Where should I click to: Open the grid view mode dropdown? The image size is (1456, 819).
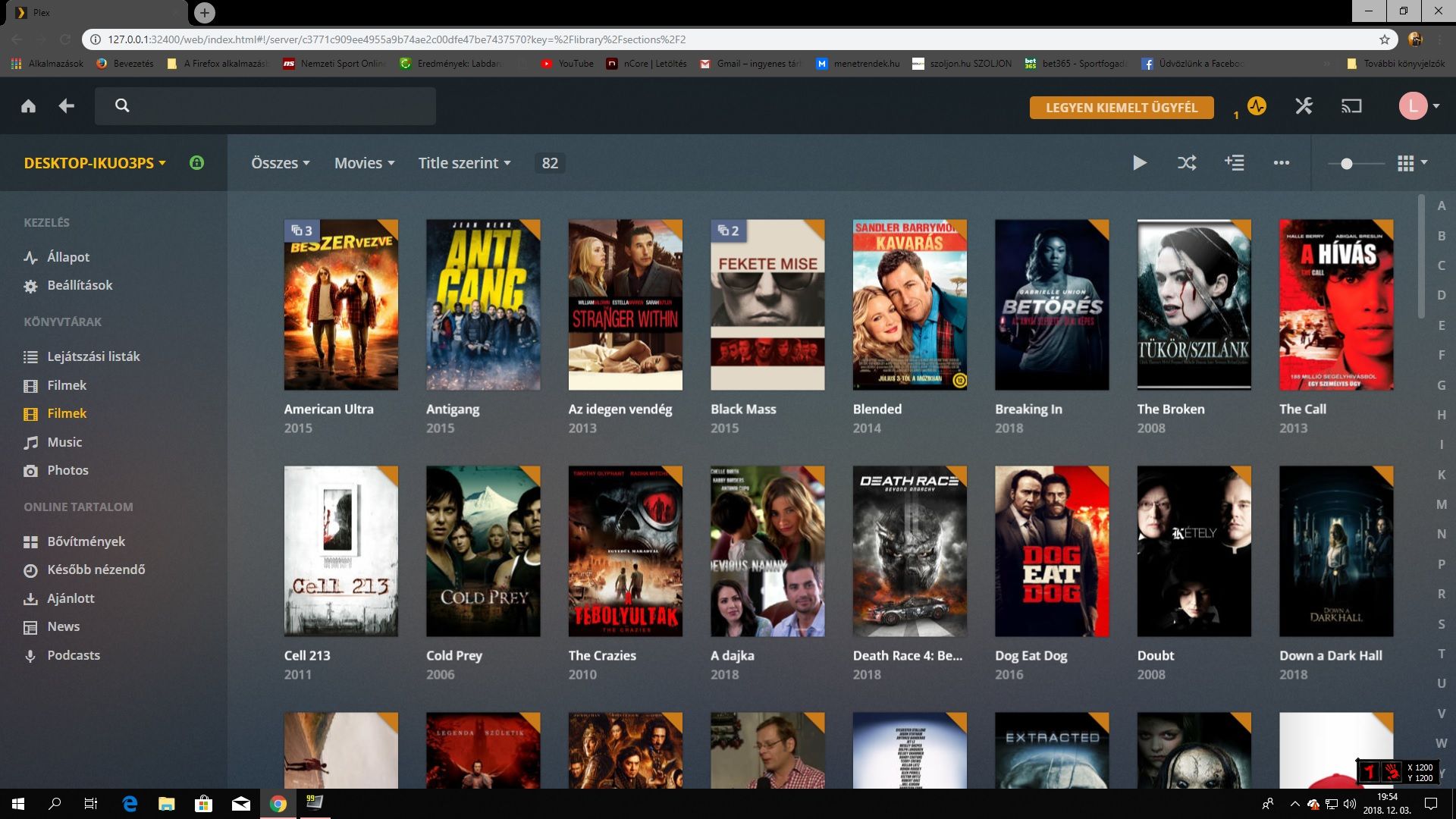click(1412, 163)
